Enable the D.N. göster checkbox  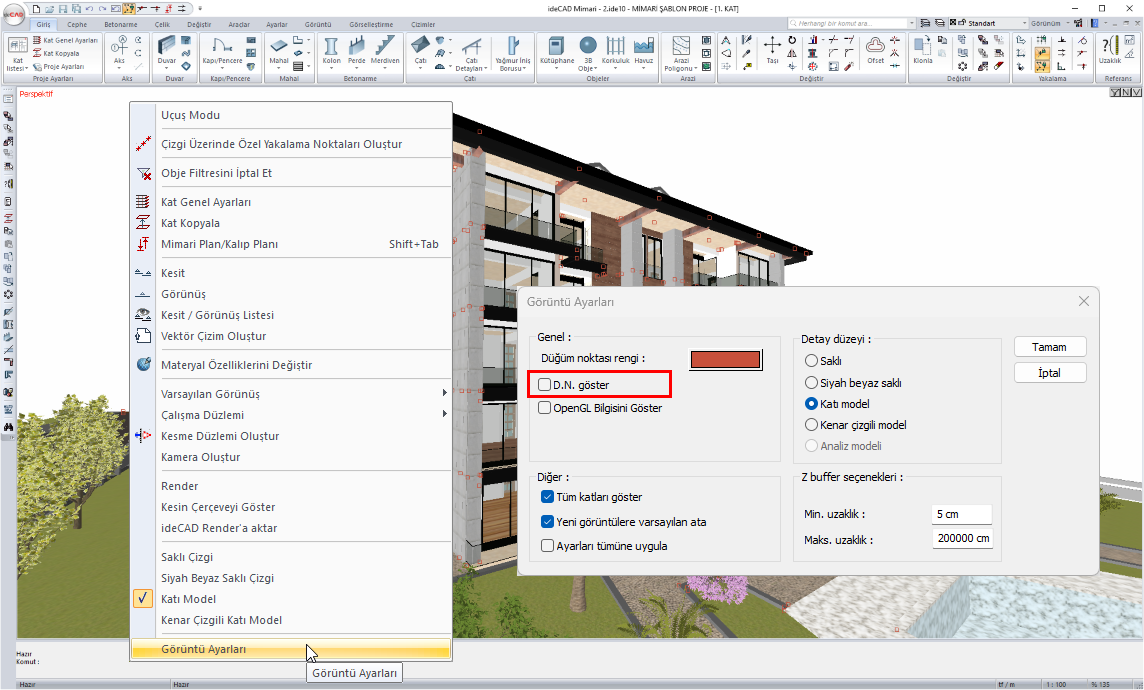[545, 385]
